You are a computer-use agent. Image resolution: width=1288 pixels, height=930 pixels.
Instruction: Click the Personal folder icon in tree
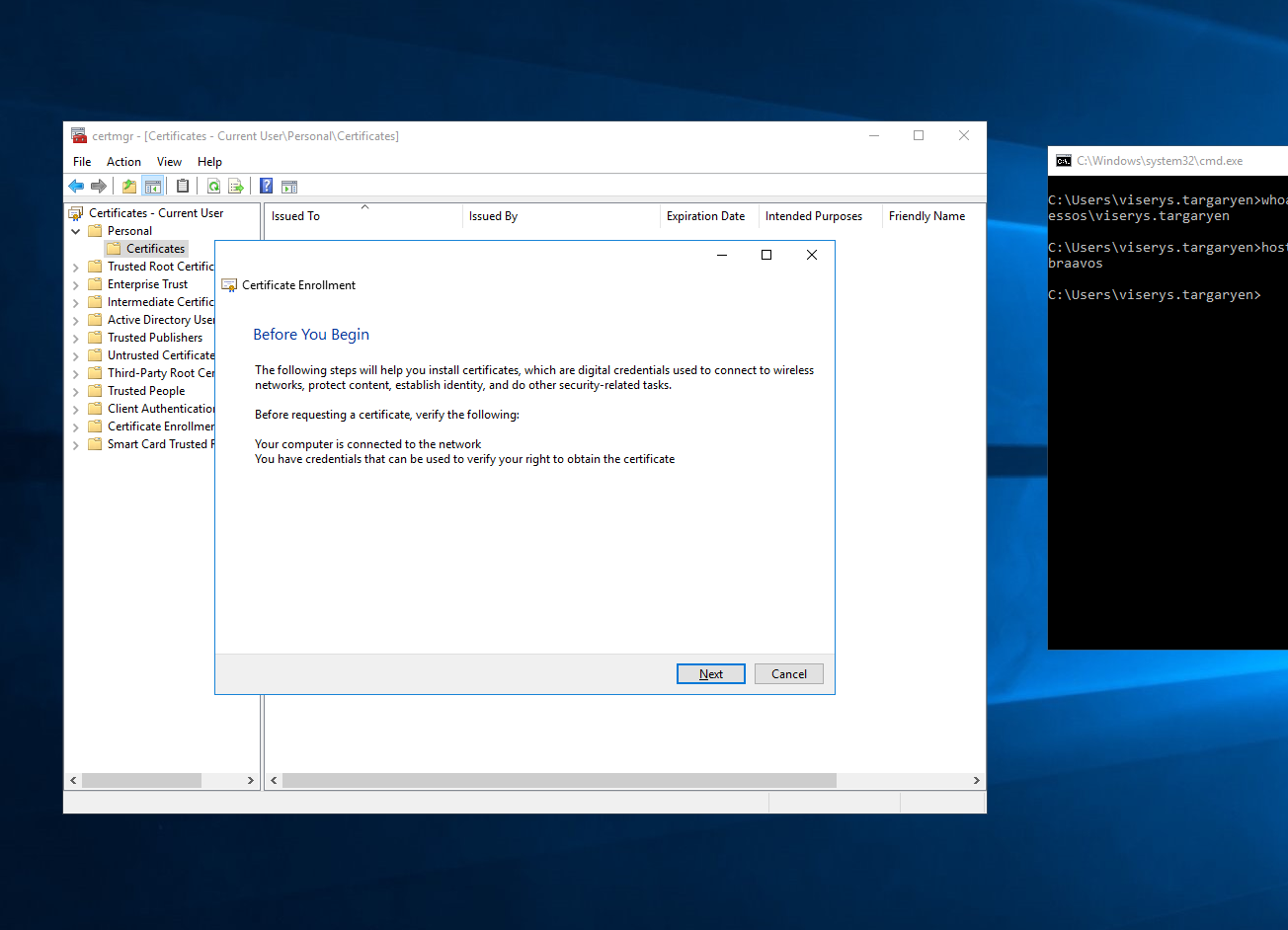(95, 230)
